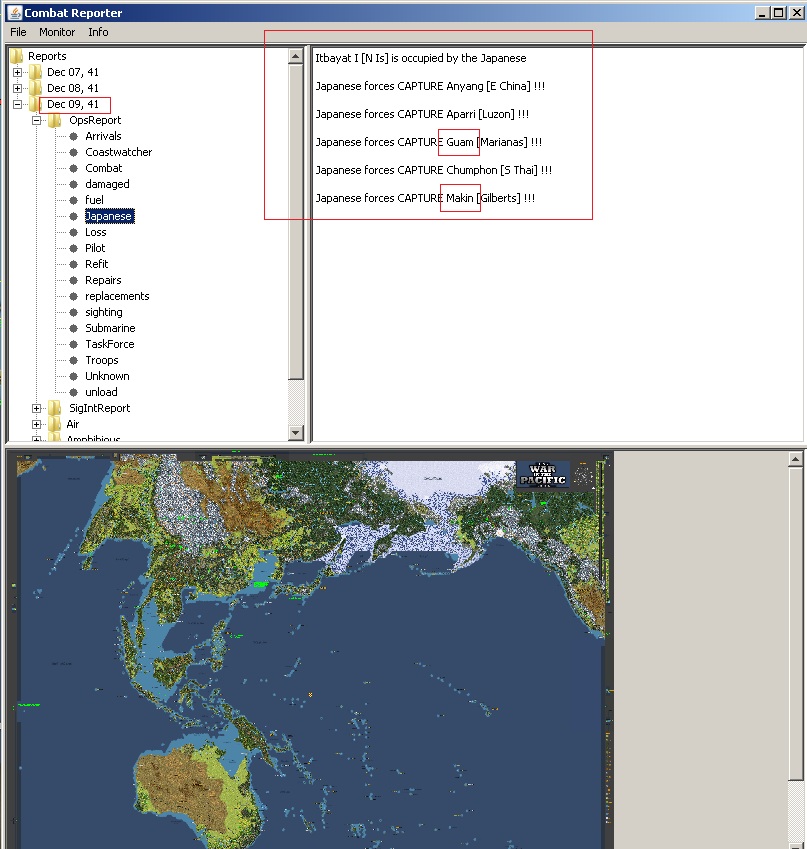
Task: Open the Combat report
Action: (103, 168)
